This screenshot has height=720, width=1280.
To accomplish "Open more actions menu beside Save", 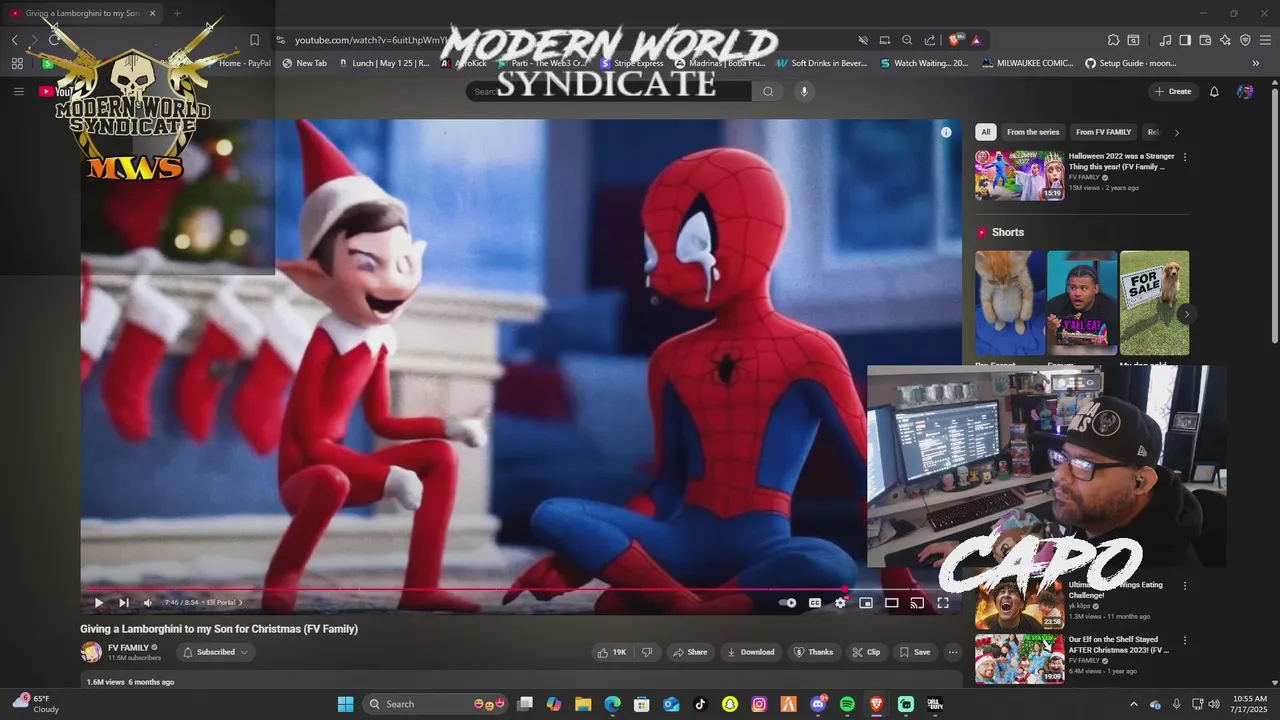I will (x=953, y=652).
